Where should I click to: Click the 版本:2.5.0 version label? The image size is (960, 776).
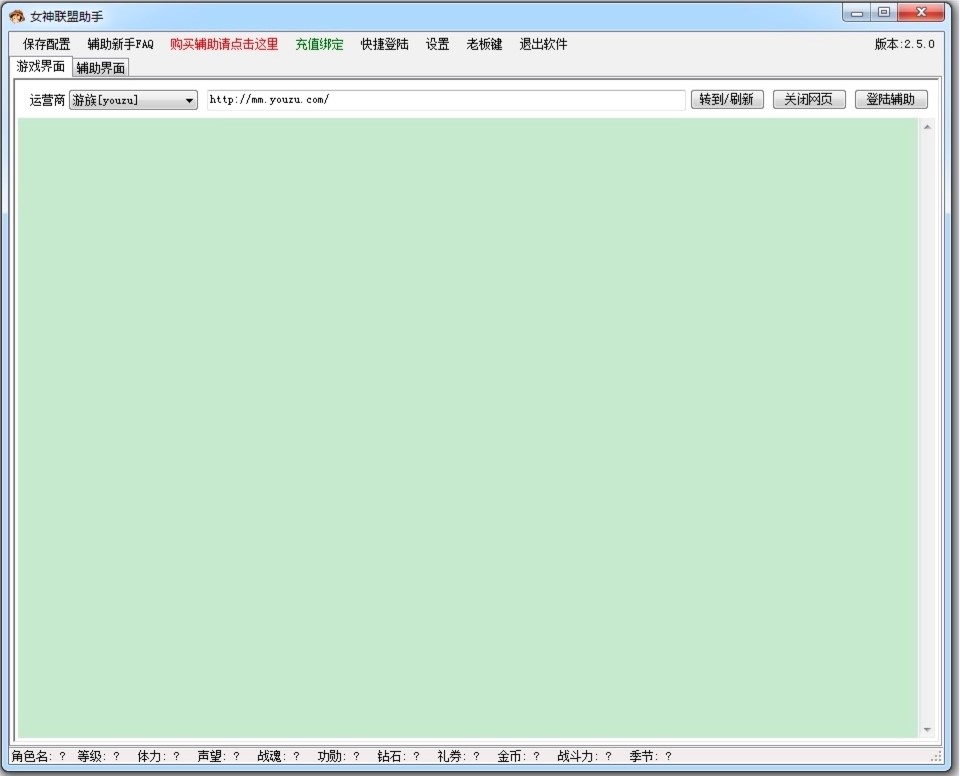point(904,44)
